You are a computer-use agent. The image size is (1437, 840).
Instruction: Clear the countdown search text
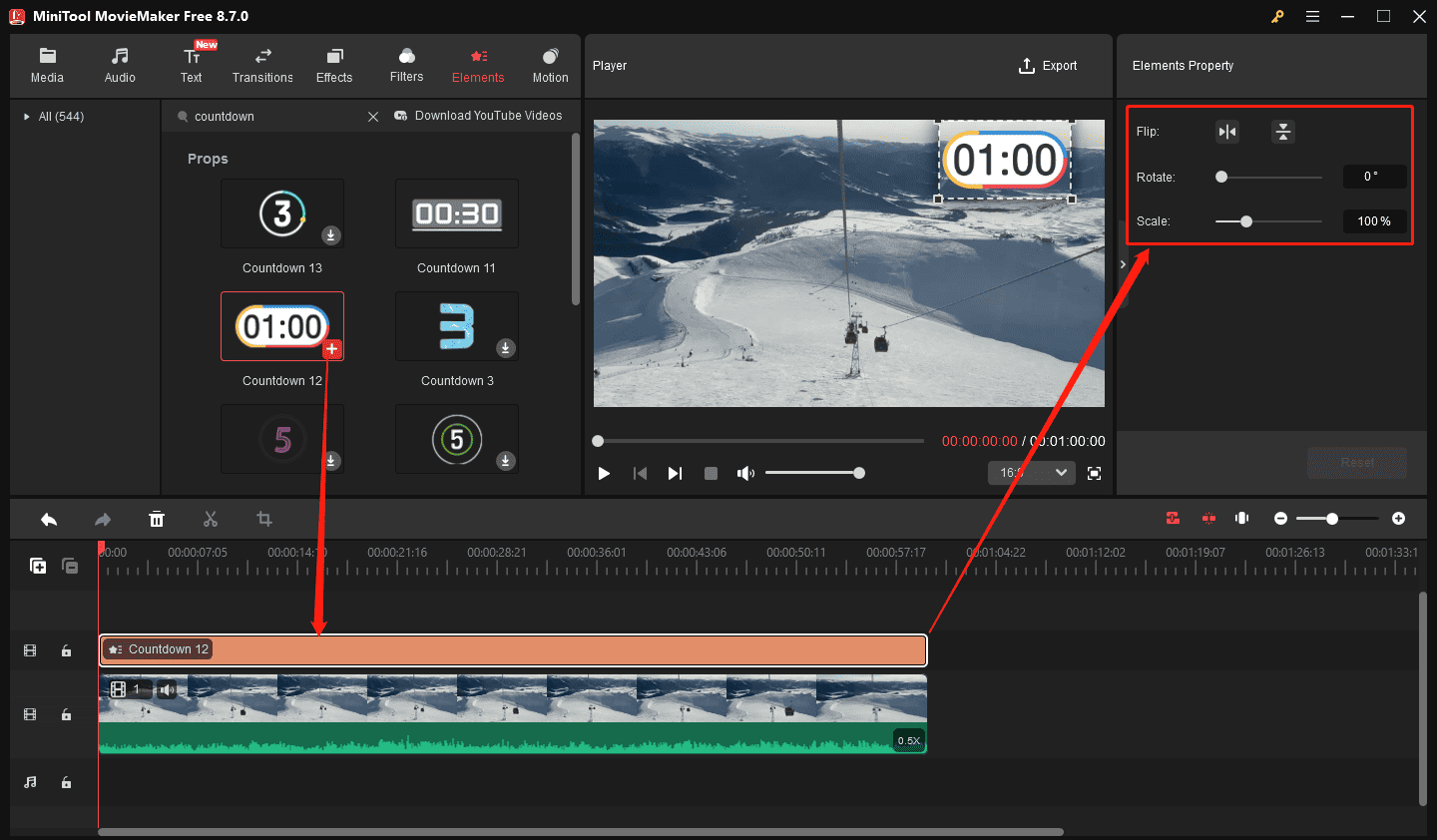[x=373, y=117]
